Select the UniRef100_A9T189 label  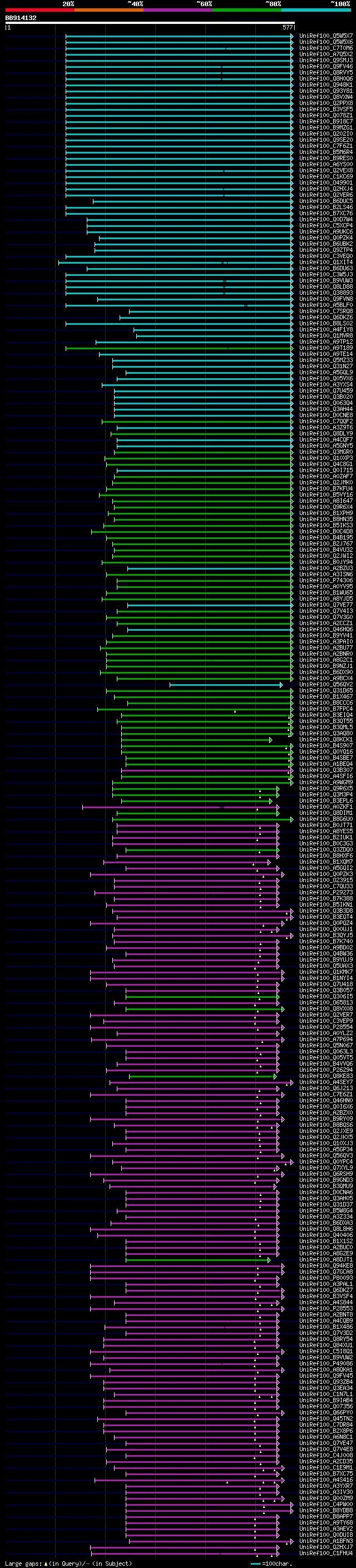coord(325,348)
